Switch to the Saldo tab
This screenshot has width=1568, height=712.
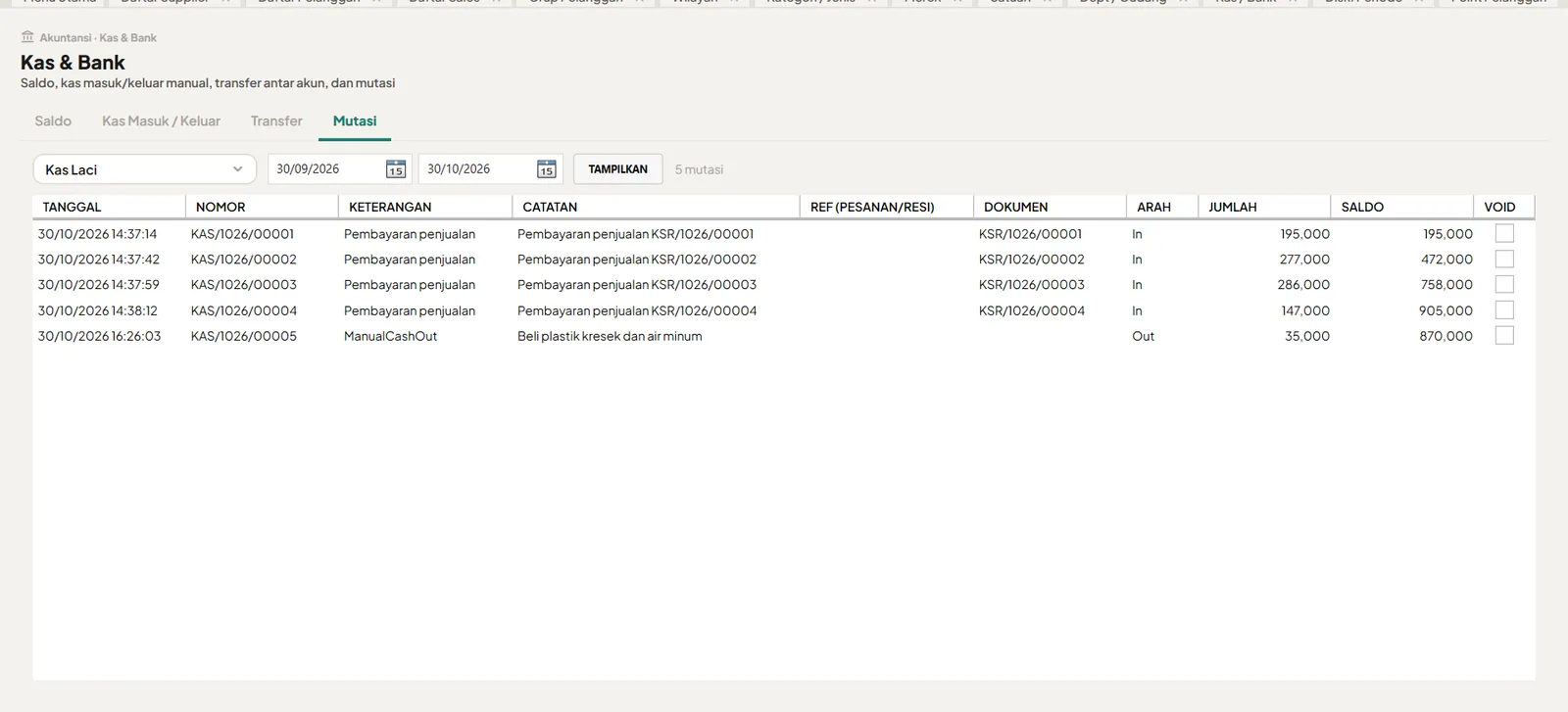point(53,121)
